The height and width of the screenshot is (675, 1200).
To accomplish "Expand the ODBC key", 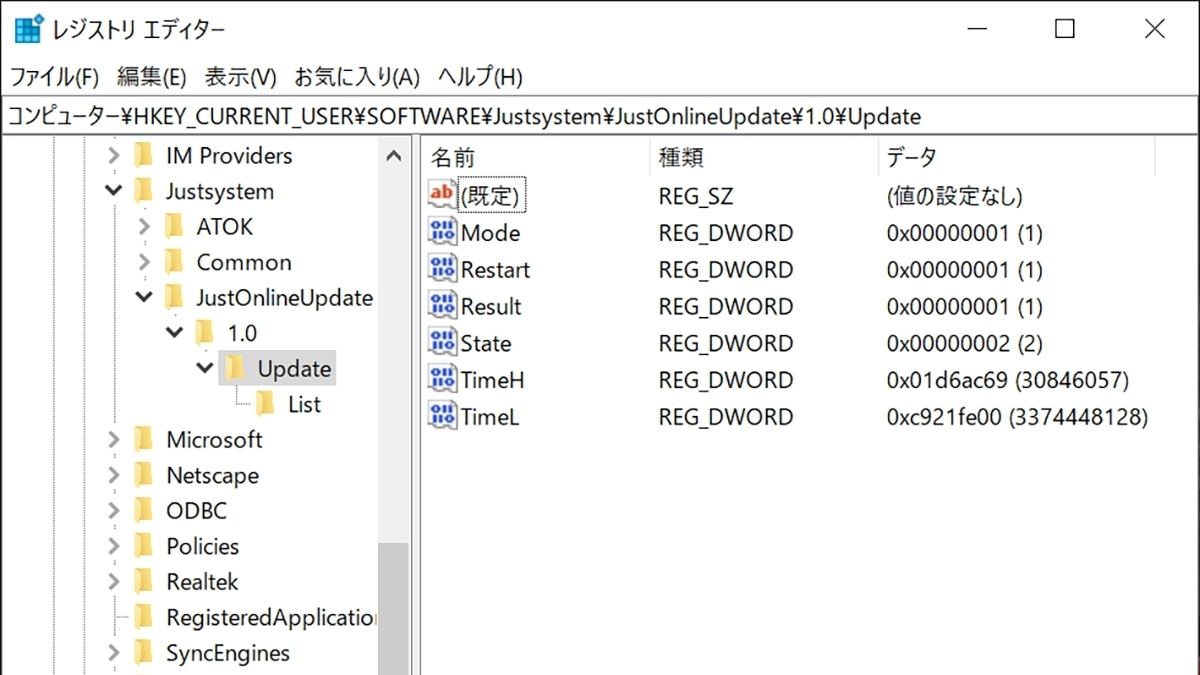I will [x=114, y=511].
